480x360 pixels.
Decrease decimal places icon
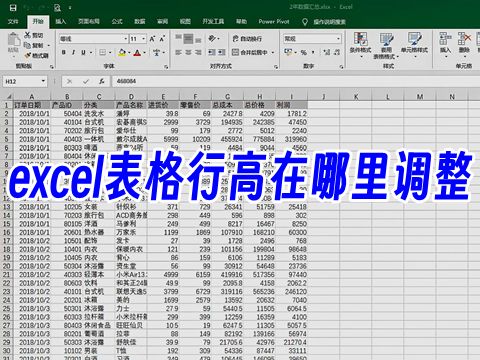[x=337, y=52]
